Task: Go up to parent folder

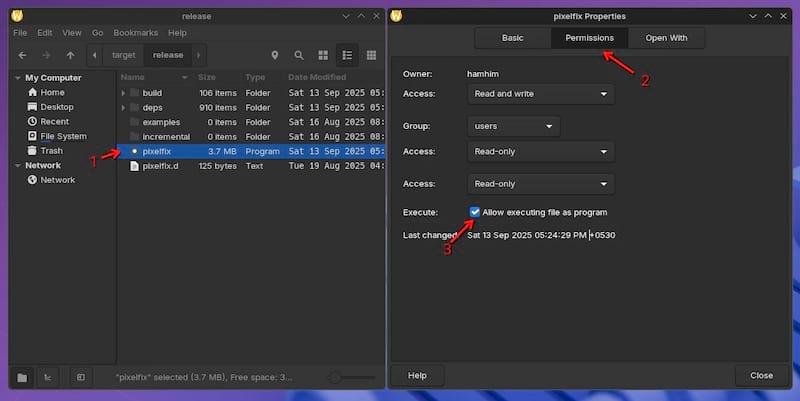Action: coord(70,55)
